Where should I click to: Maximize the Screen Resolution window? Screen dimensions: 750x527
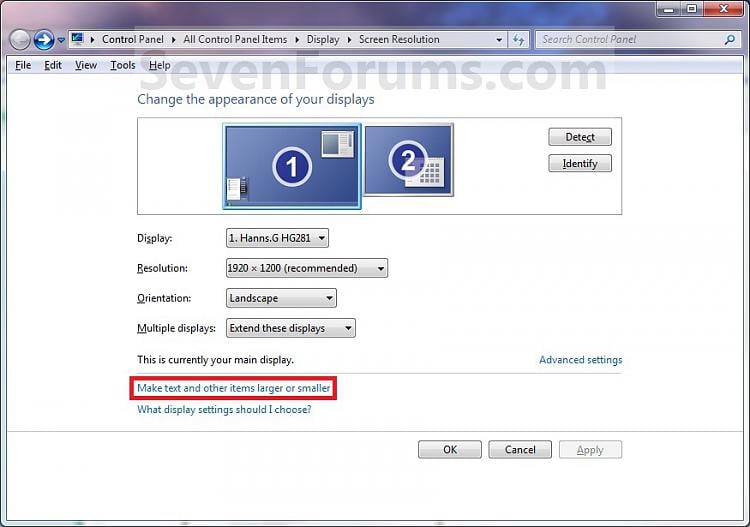692,9
